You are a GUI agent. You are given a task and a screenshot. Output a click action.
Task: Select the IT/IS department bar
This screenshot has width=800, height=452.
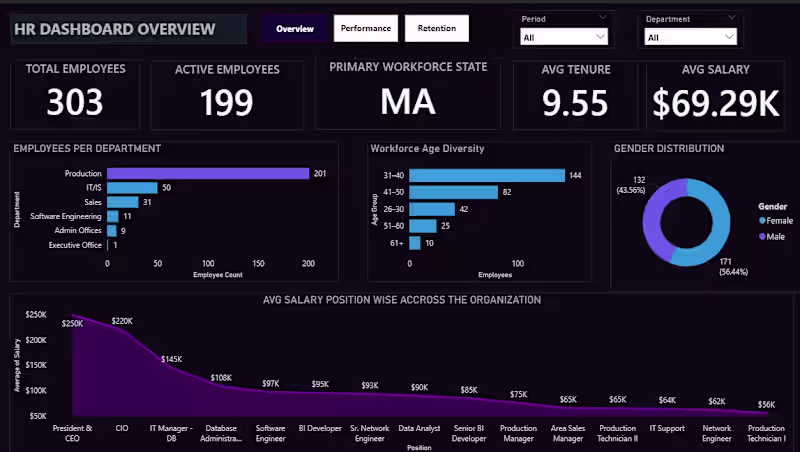coord(132,188)
